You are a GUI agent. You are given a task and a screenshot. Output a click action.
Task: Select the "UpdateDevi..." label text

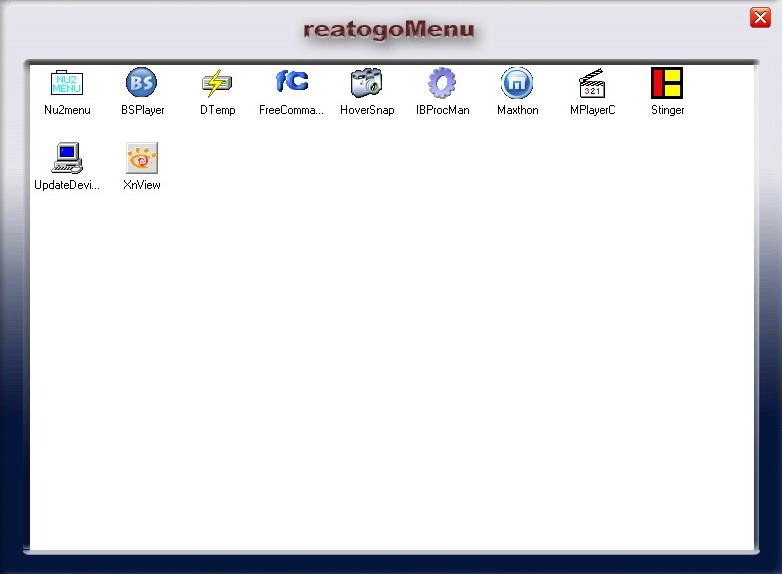point(67,185)
